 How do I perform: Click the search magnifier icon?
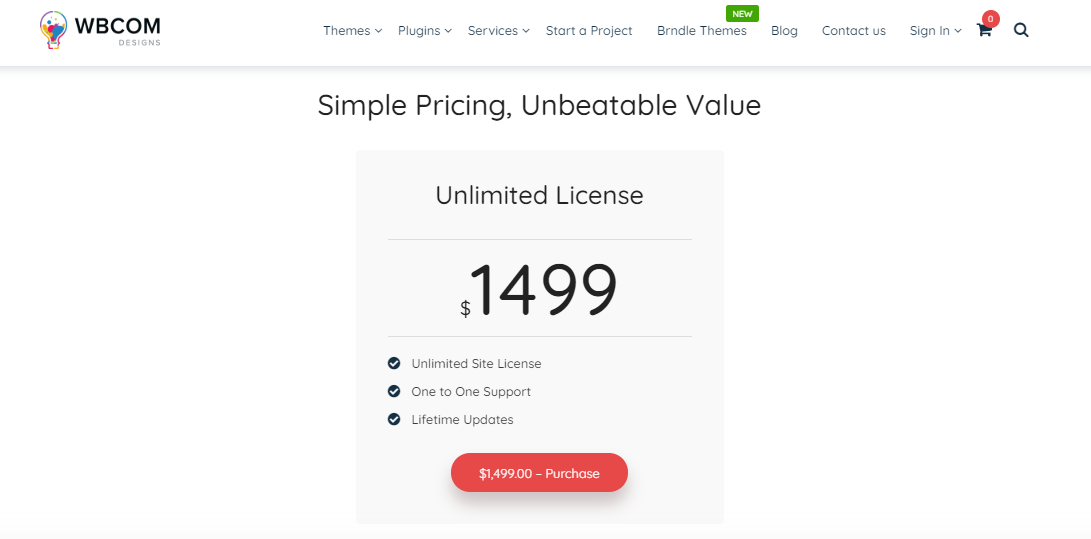[x=1021, y=30]
